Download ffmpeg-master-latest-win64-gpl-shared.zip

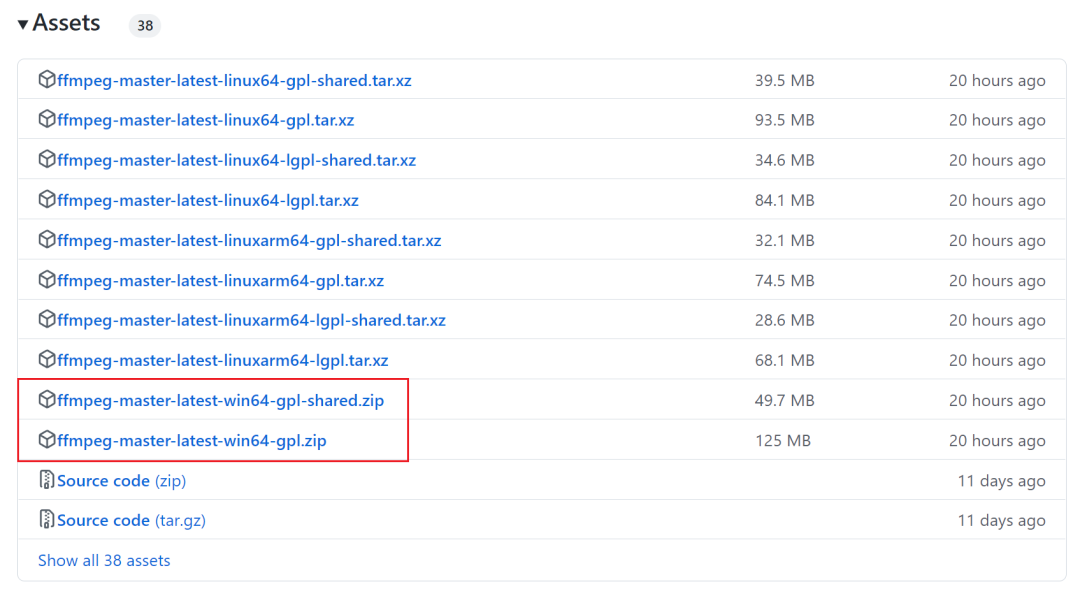tap(220, 400)
